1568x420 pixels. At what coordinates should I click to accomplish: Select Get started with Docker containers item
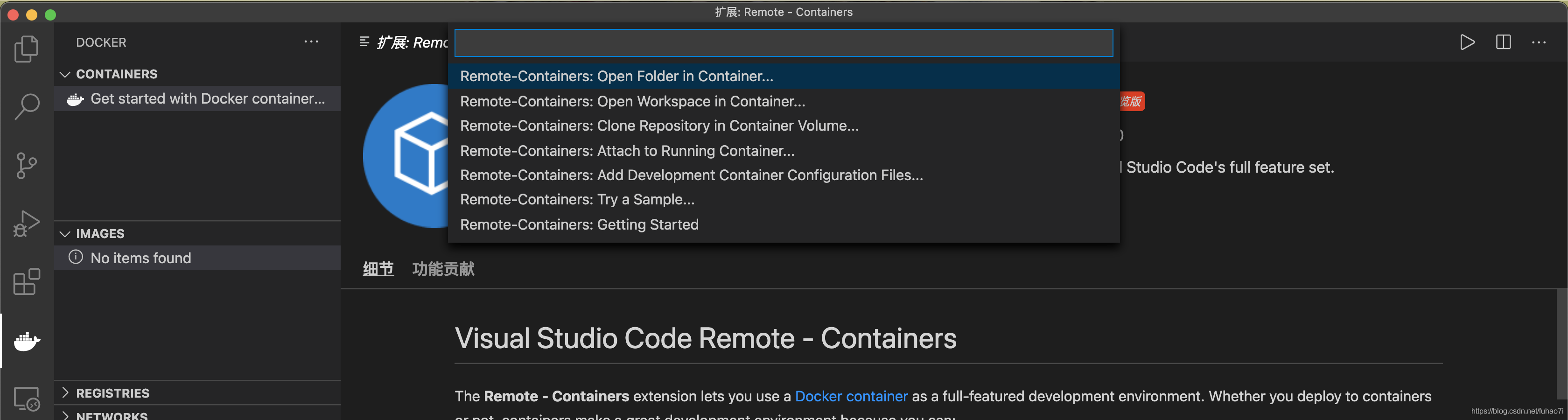click(x=197, y=98)
